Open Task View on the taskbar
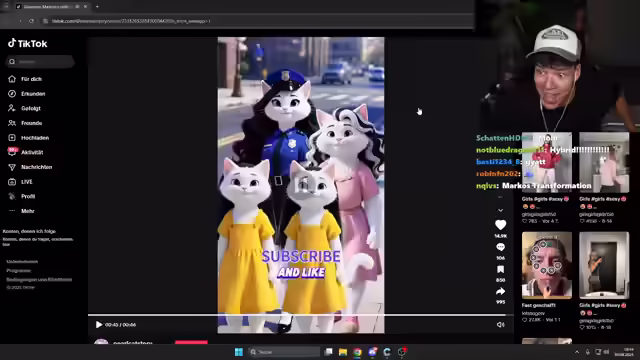 (328, 352)
